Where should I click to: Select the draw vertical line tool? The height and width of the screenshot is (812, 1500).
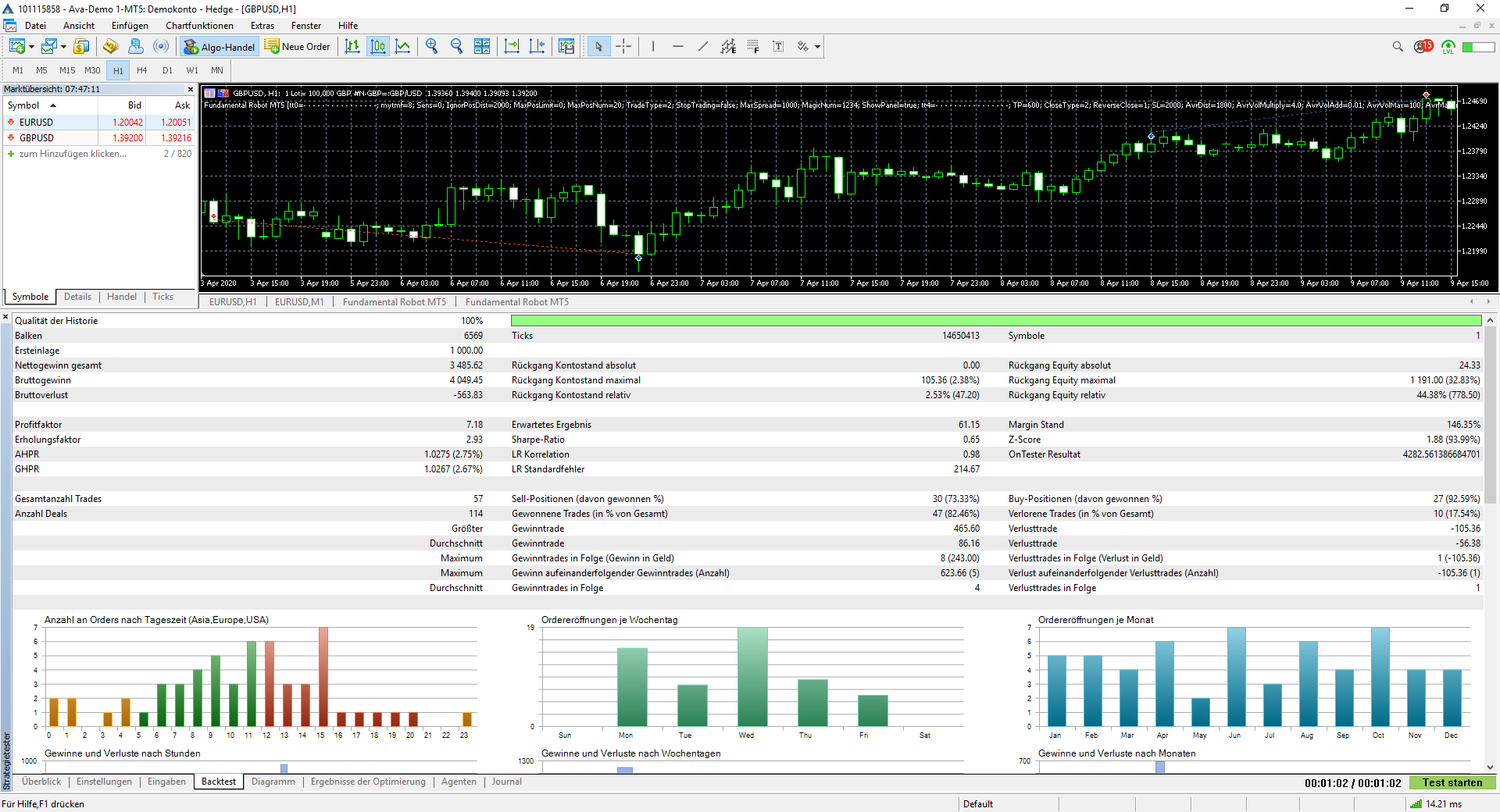pos(653,47)
